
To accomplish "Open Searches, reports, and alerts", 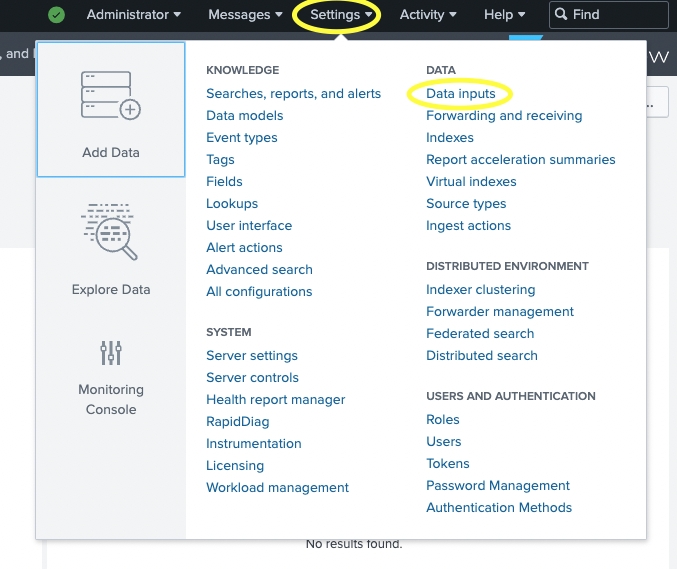I will click(293, 94).
